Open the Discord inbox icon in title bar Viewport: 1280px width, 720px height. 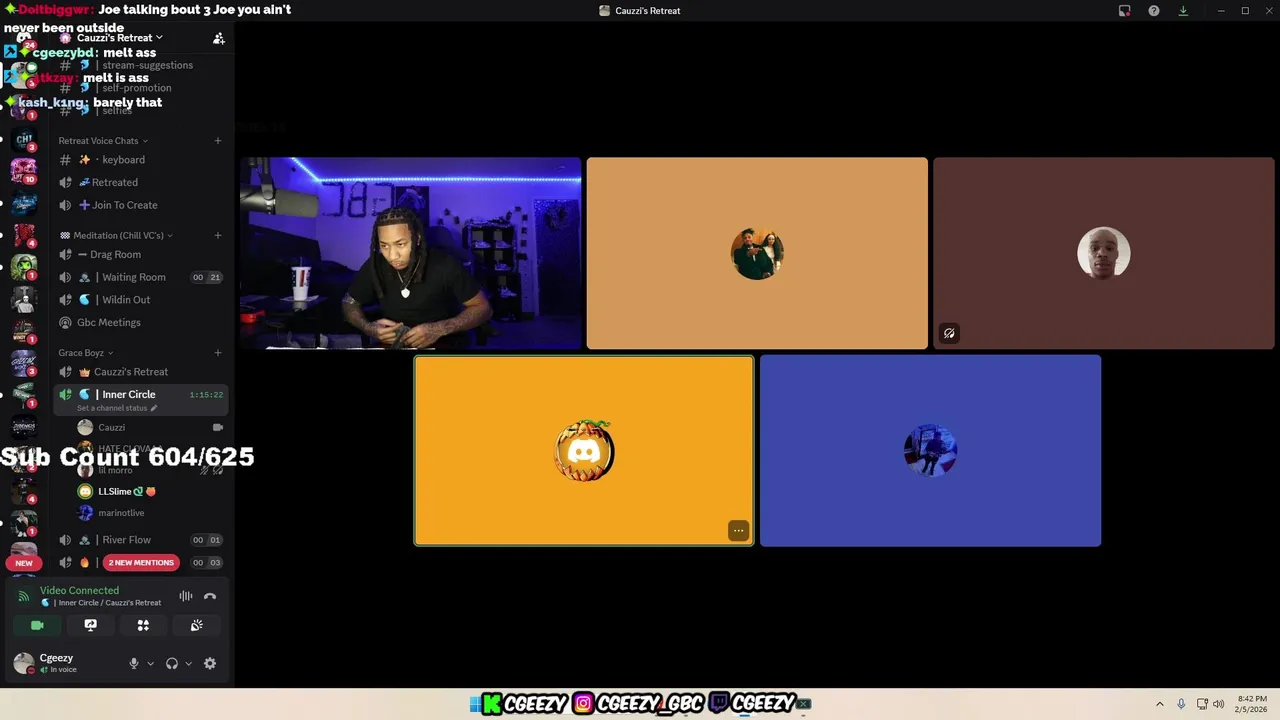click(x=1124, y=11)
